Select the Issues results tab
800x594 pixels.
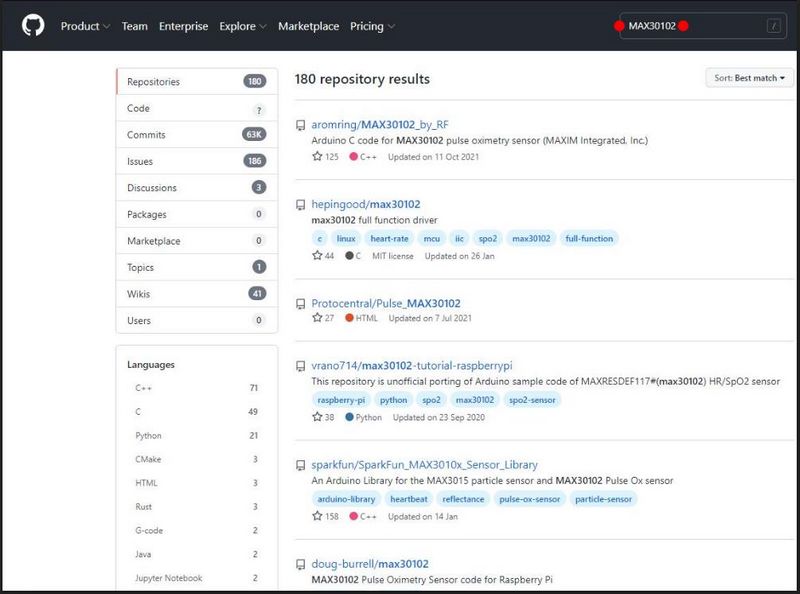(x=197, y=161)
